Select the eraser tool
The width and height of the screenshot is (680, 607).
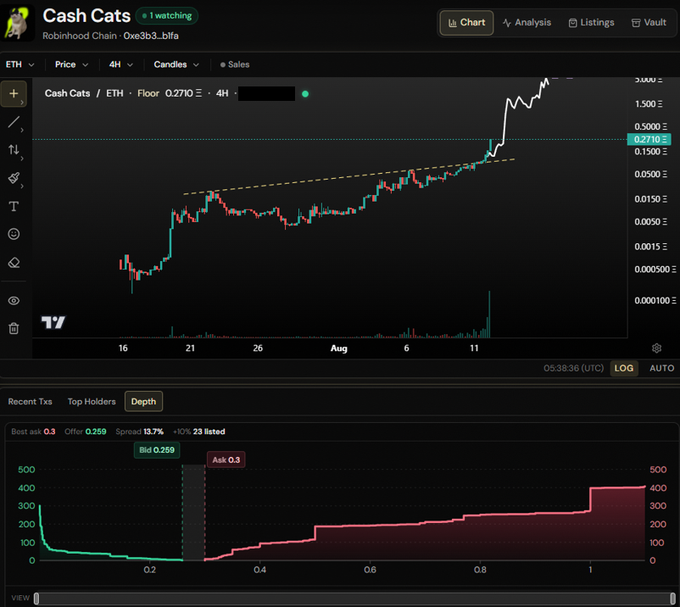(13, 262)
